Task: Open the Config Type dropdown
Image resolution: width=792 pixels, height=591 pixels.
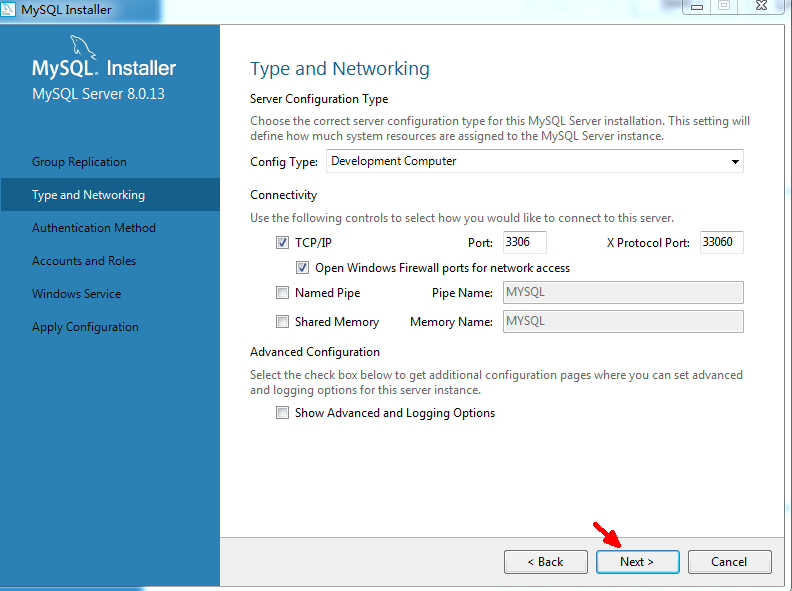Action: point(535,161)
